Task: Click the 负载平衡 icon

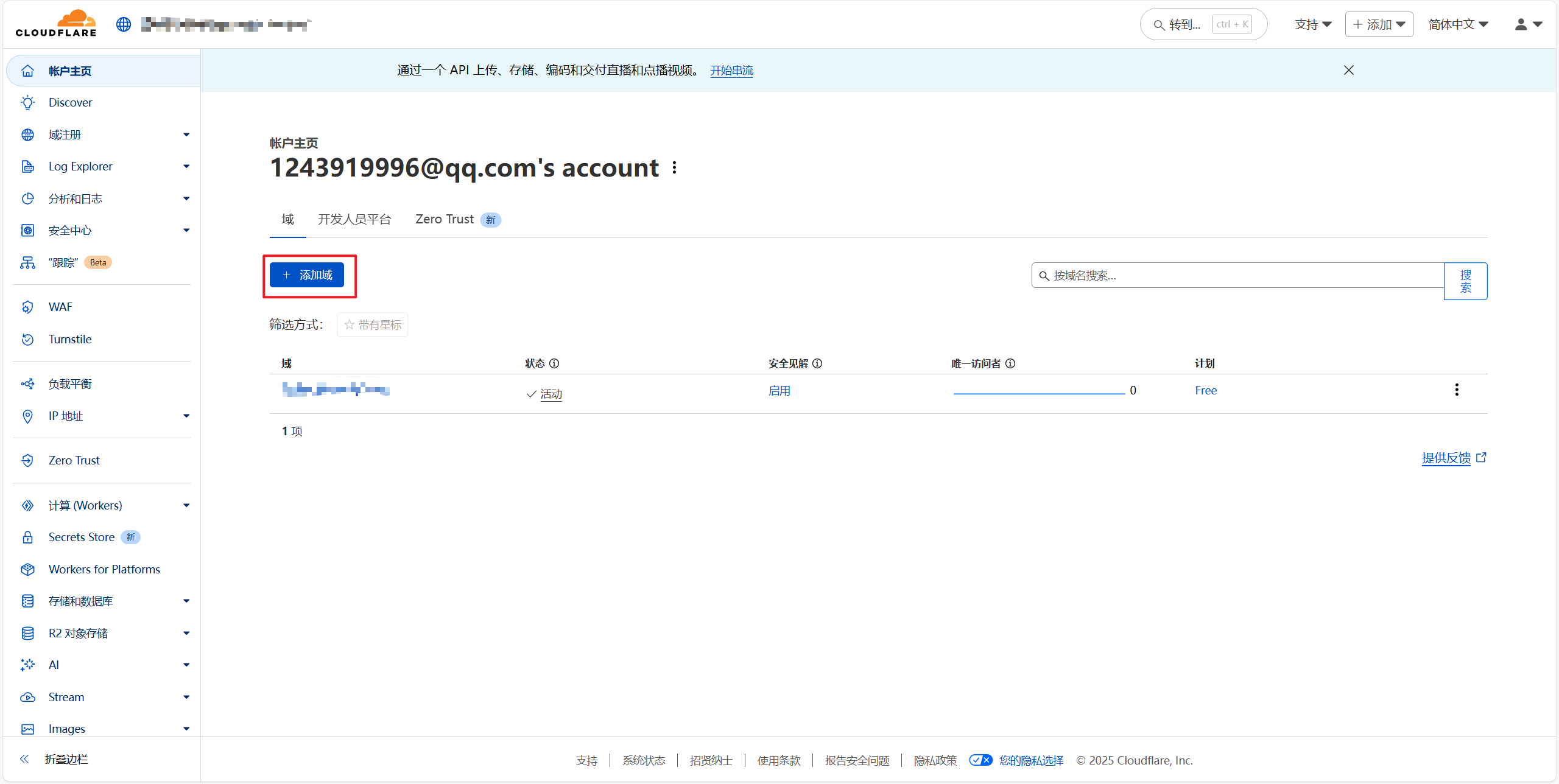Action: click(27, 383)
